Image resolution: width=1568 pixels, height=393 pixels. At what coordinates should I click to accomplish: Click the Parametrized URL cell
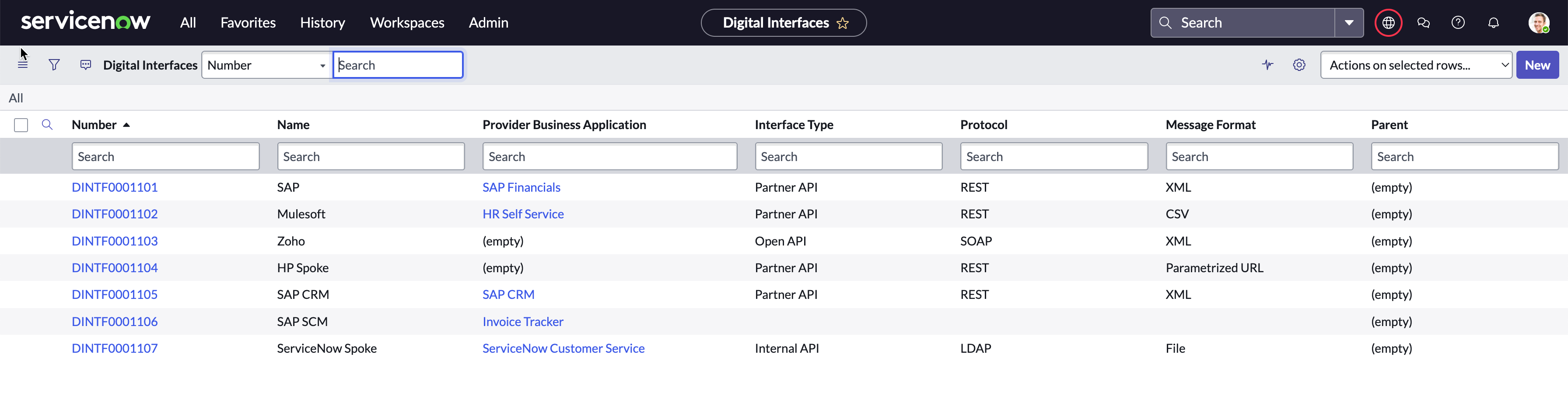coord(1214,267)
